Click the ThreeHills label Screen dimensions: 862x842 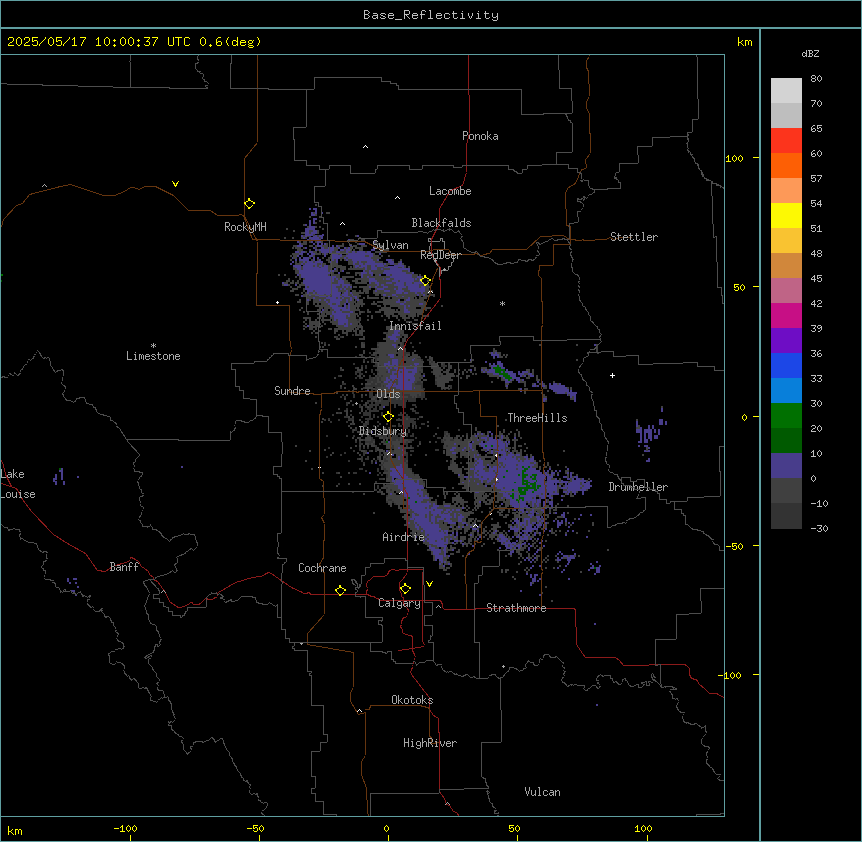[537, 418]
